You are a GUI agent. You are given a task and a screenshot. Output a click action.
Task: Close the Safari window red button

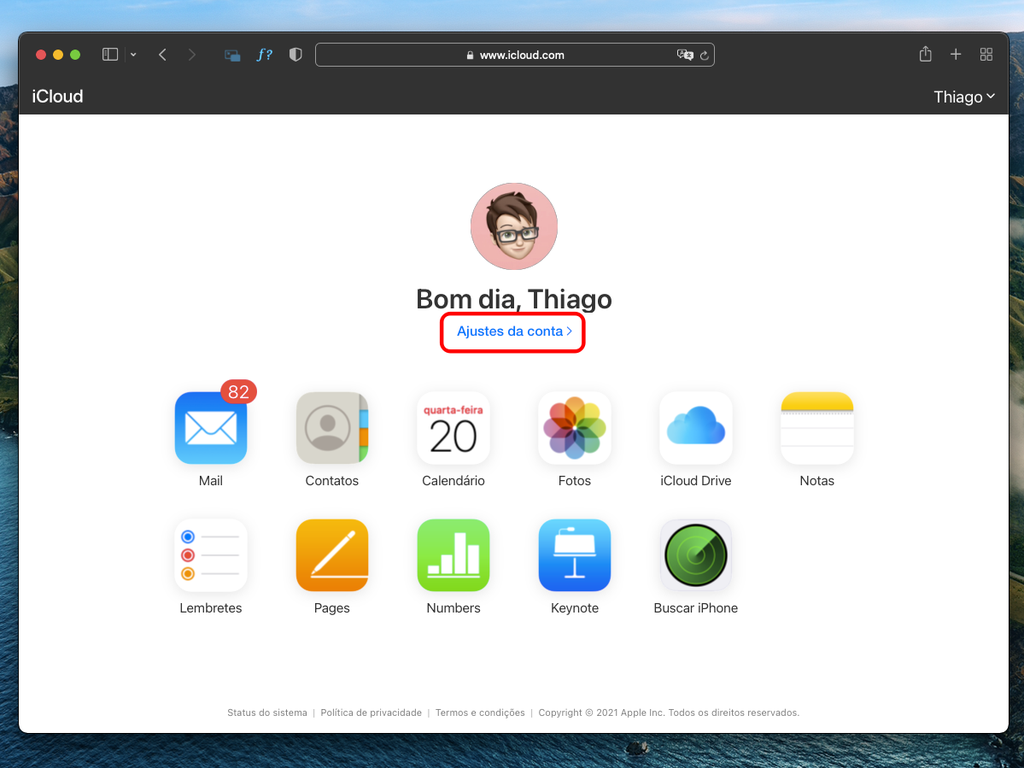[x=40, y=55]
